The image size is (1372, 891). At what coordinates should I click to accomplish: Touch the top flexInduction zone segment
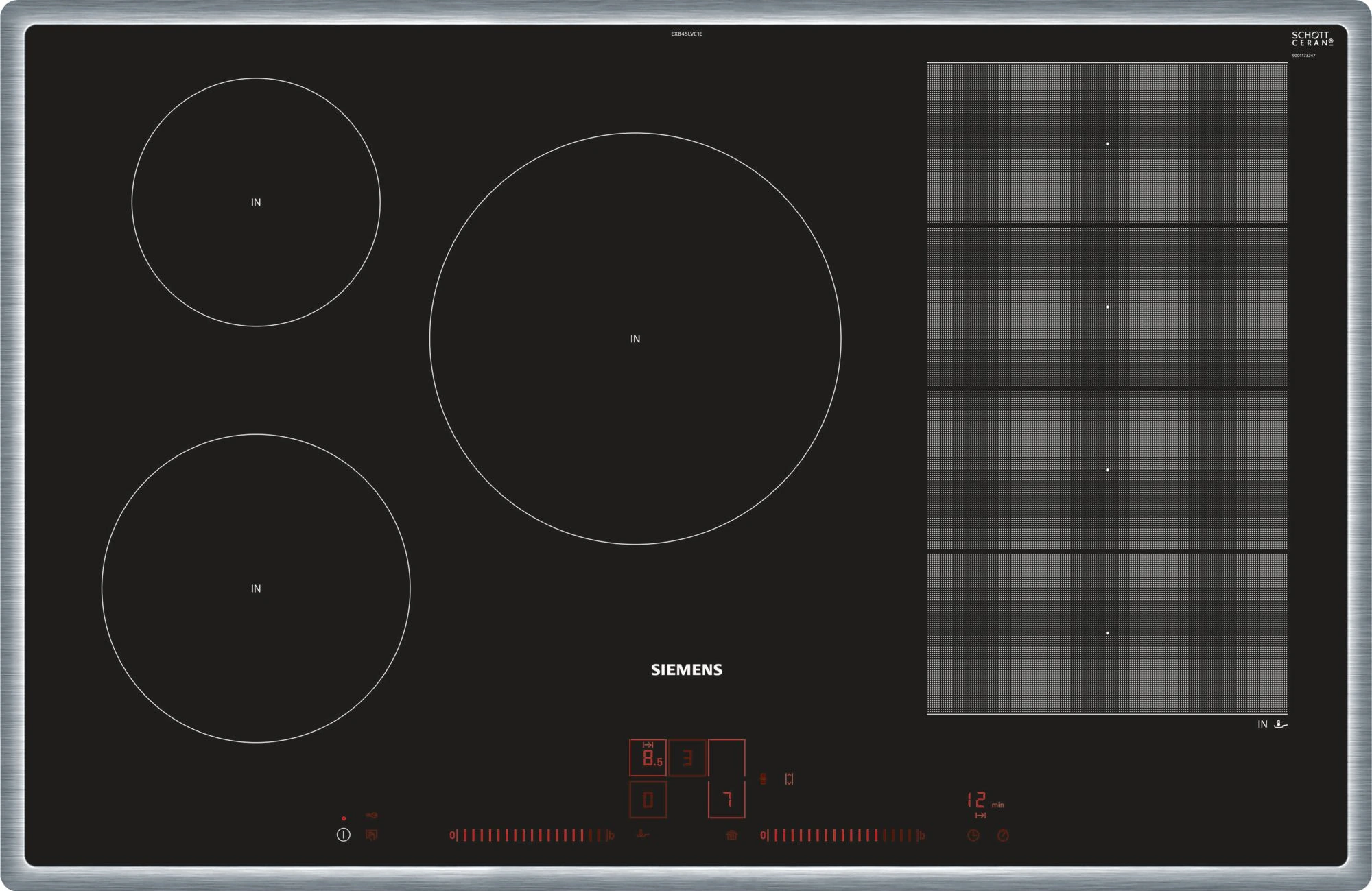tap(1107, 143)
